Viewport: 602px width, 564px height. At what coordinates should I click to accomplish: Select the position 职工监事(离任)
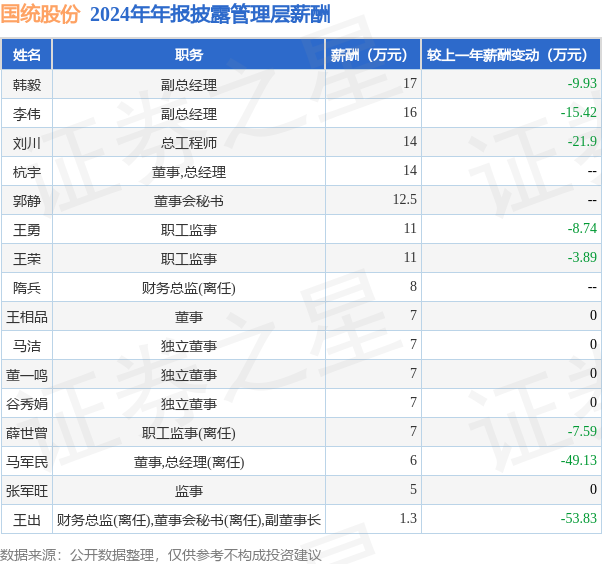(189, 433)
